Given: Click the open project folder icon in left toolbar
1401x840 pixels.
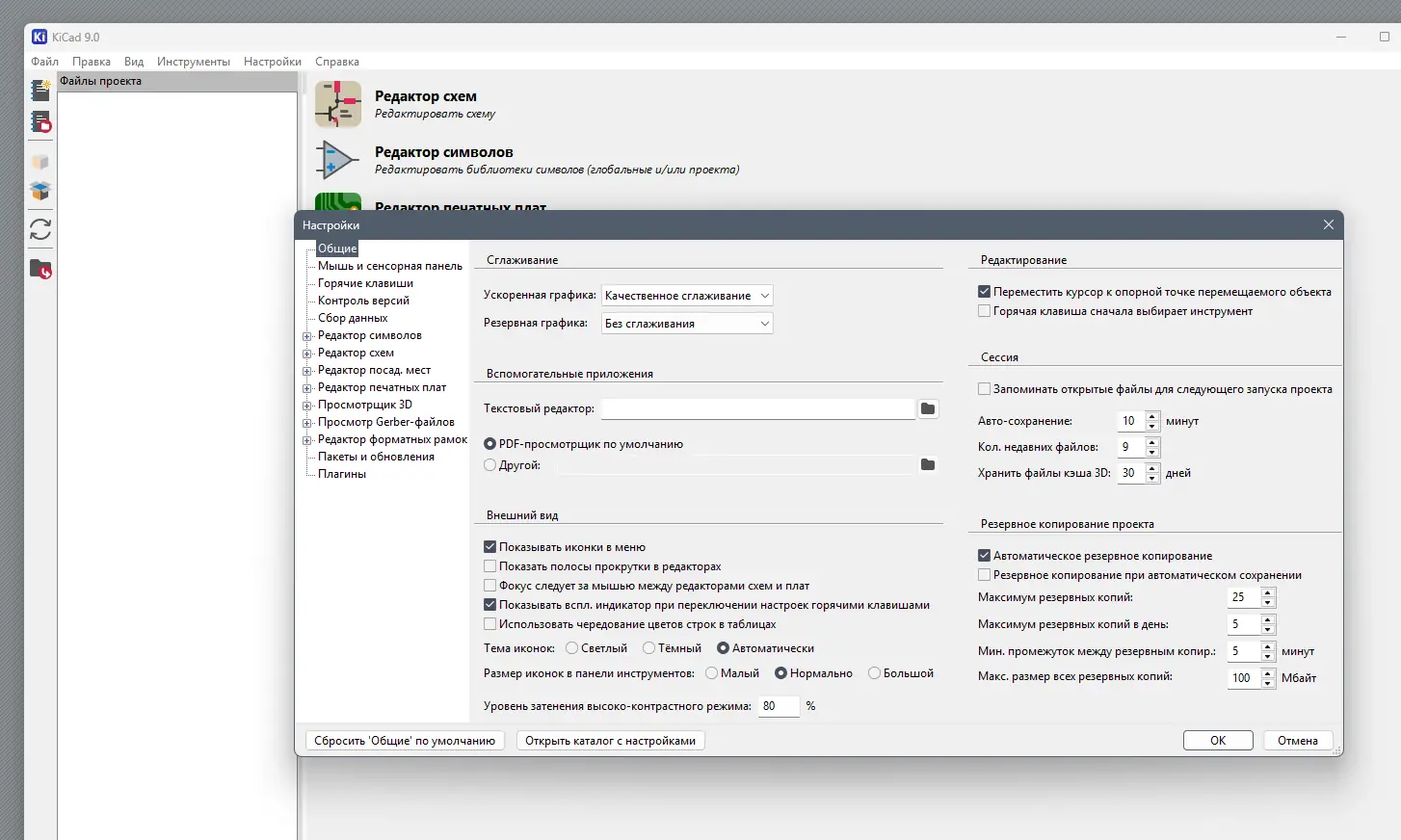Looking at the screenshot, I should tap(40, 269).
